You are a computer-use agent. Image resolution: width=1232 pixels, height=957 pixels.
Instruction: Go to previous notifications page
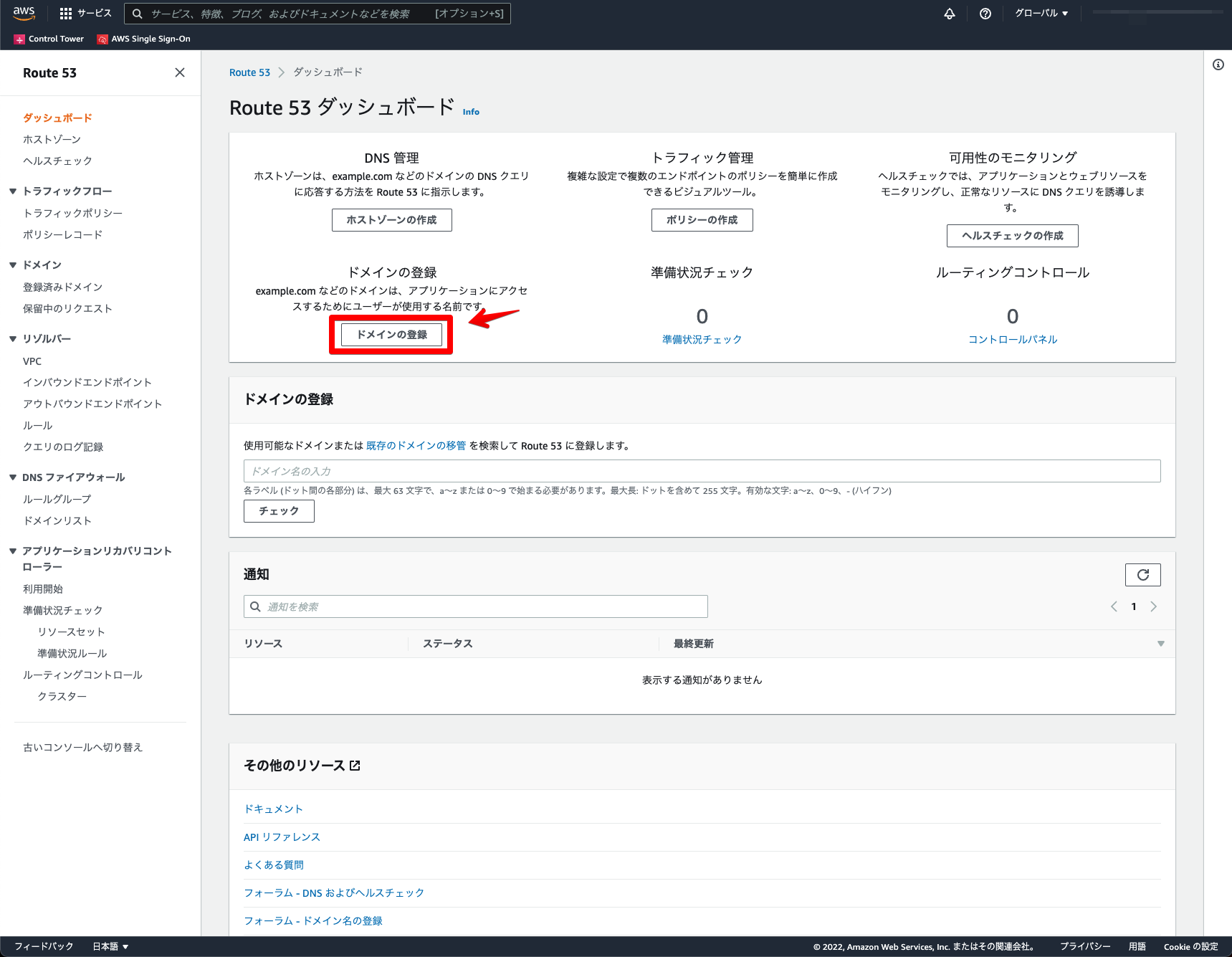click(1114, 606)
